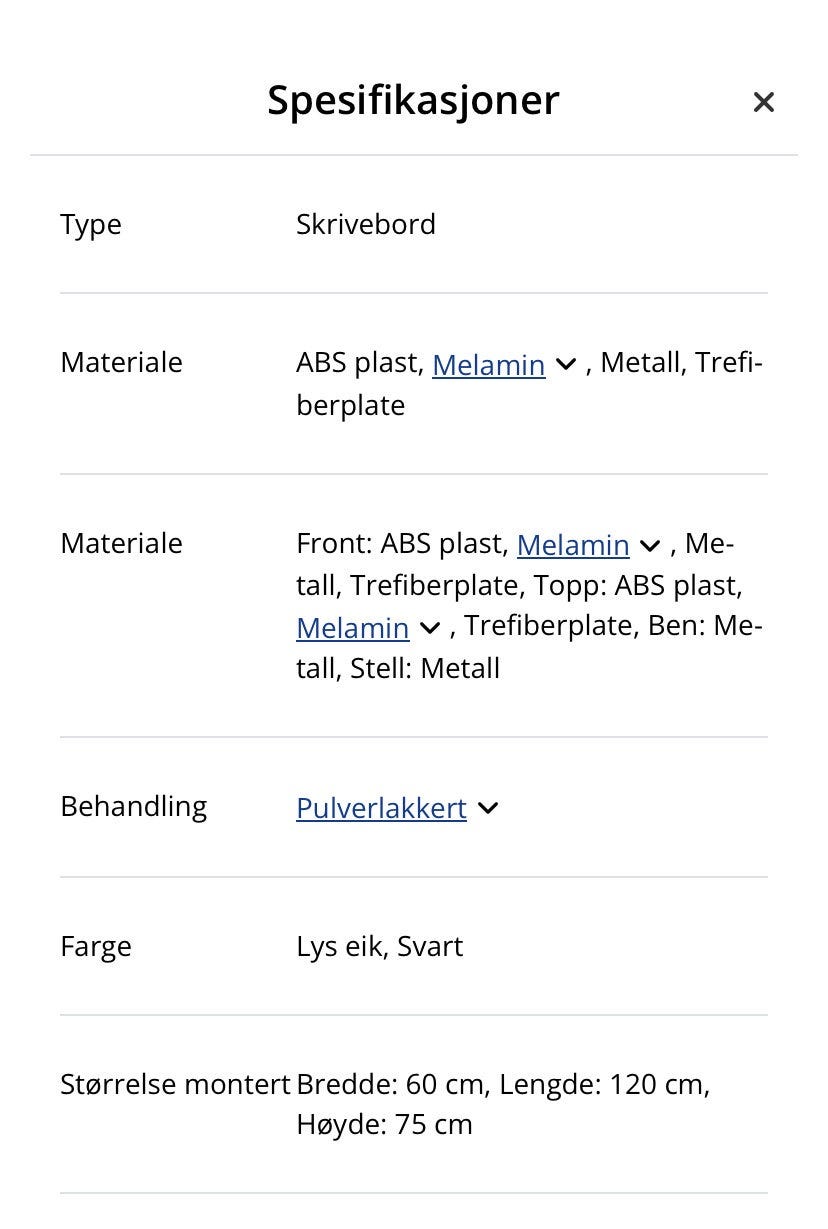This screenshot has height=1229, width=828.
Task: Click the Melamin link after Topp ABS plast
Action: coord(352,628)
